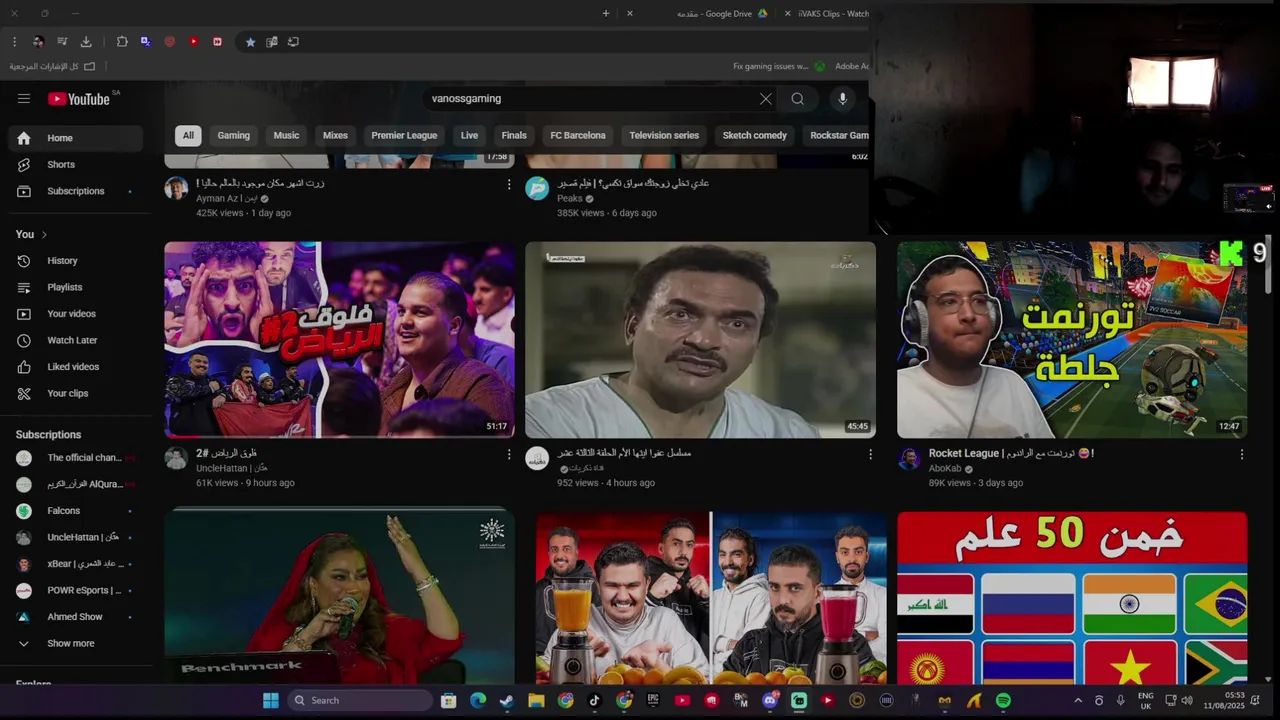1280x720 pixels.
Task: Open Windows Start menu
Action: coord(270,700)
